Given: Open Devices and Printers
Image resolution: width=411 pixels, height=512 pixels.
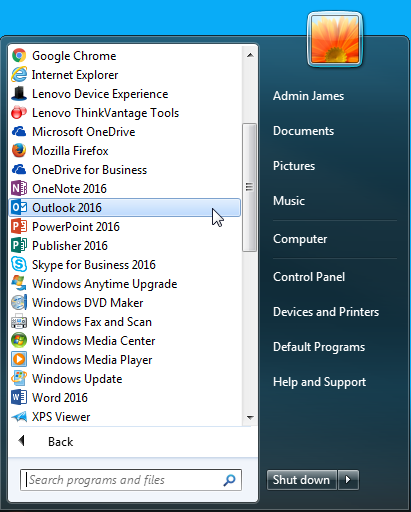Looking at the screenshot, I should point(326,312).
